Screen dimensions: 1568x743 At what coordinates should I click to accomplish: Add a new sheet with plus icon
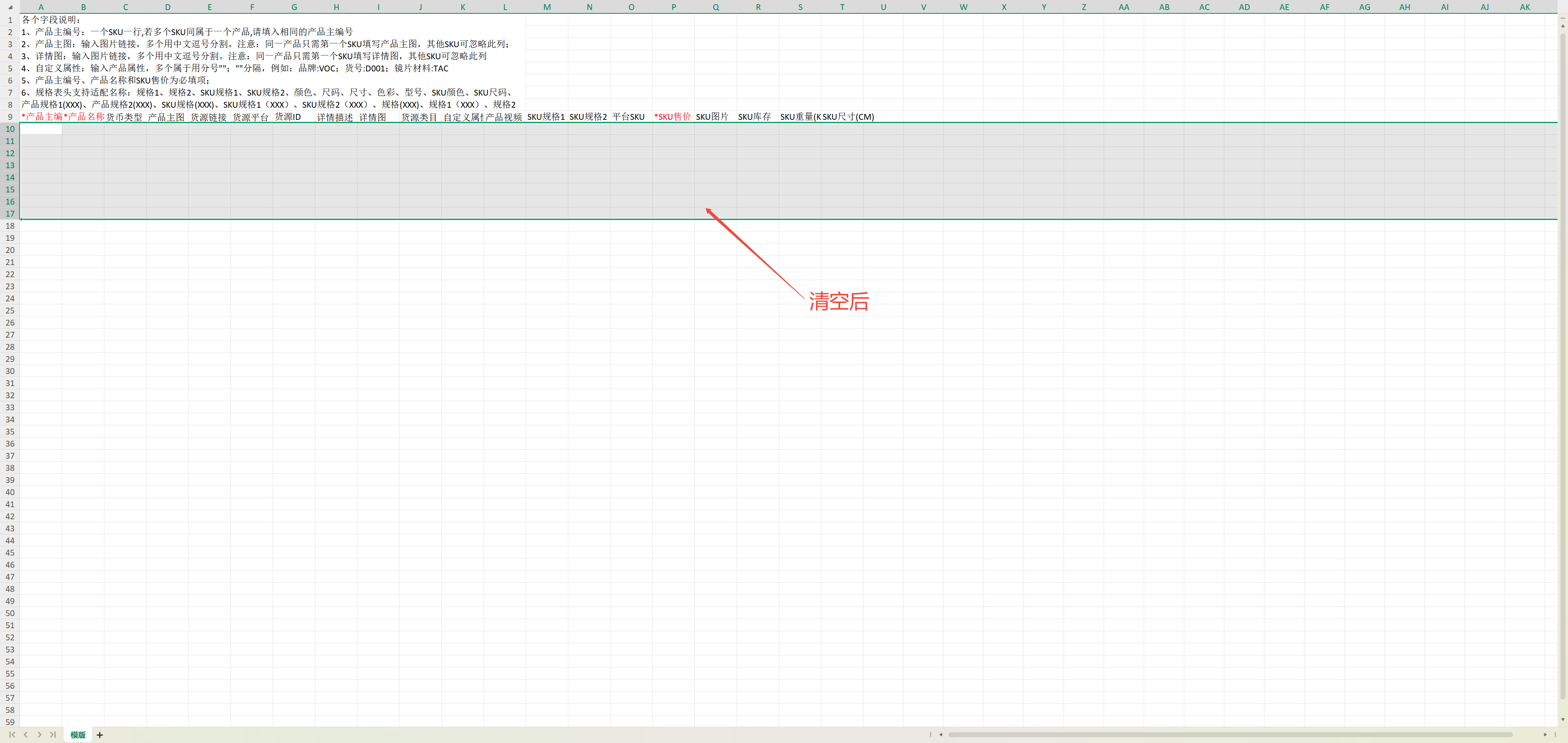(x=100, y=735)
